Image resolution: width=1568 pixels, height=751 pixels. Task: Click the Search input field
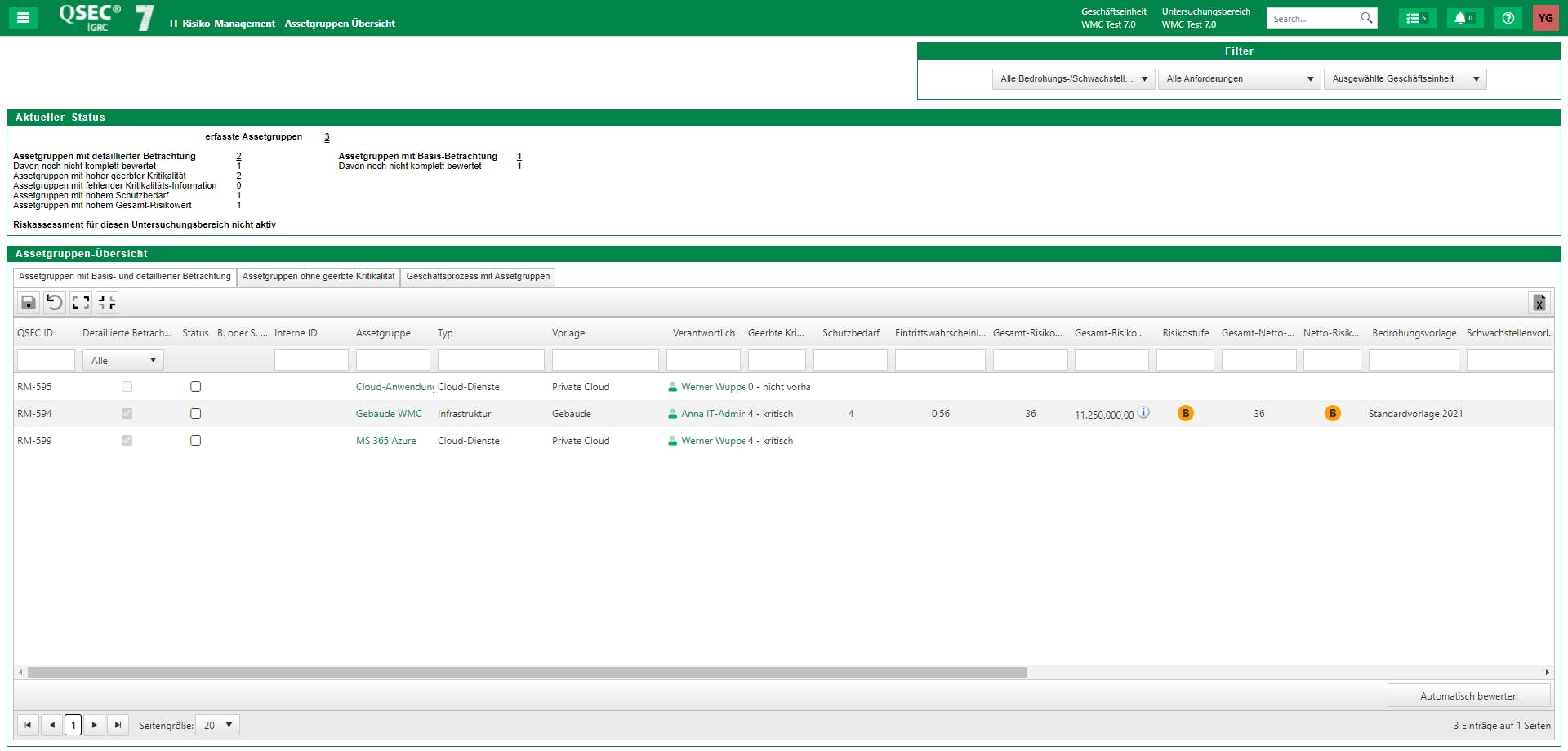1315,18
